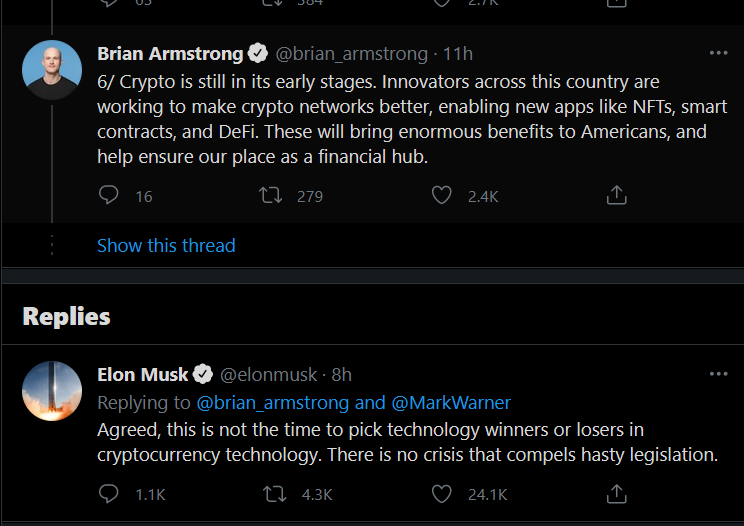Open more options on Elon Musk's reply
The width and height of the screenshot is (744, 526).
[718, 374]
